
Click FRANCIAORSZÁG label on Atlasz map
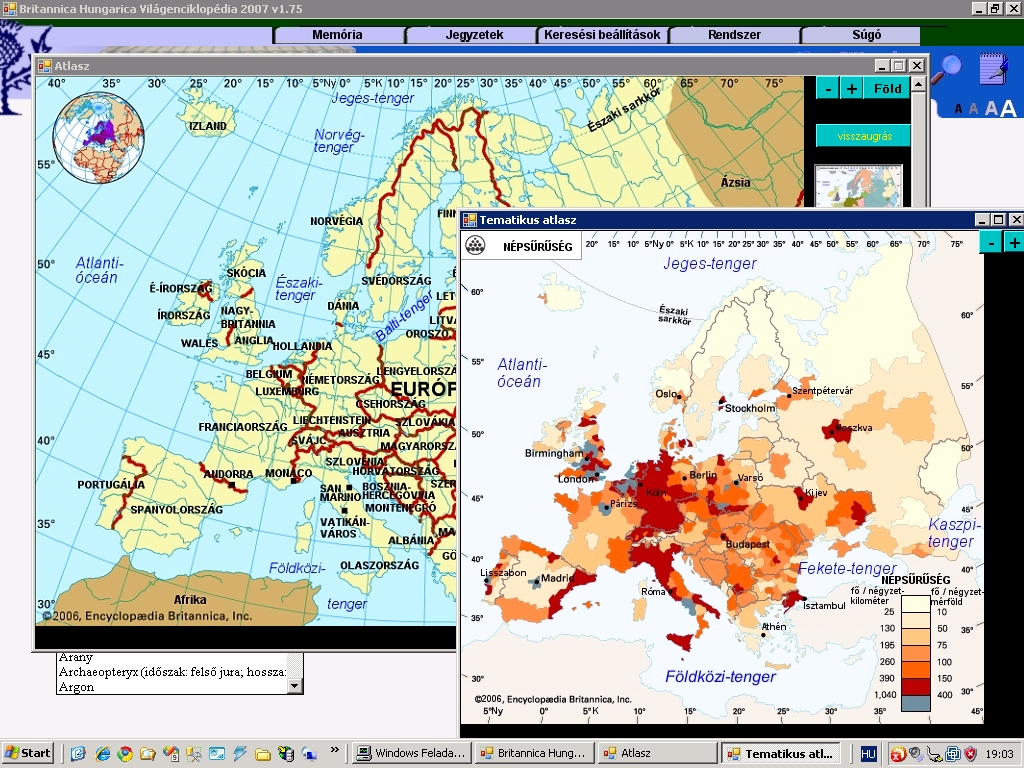tap(243, 427)
